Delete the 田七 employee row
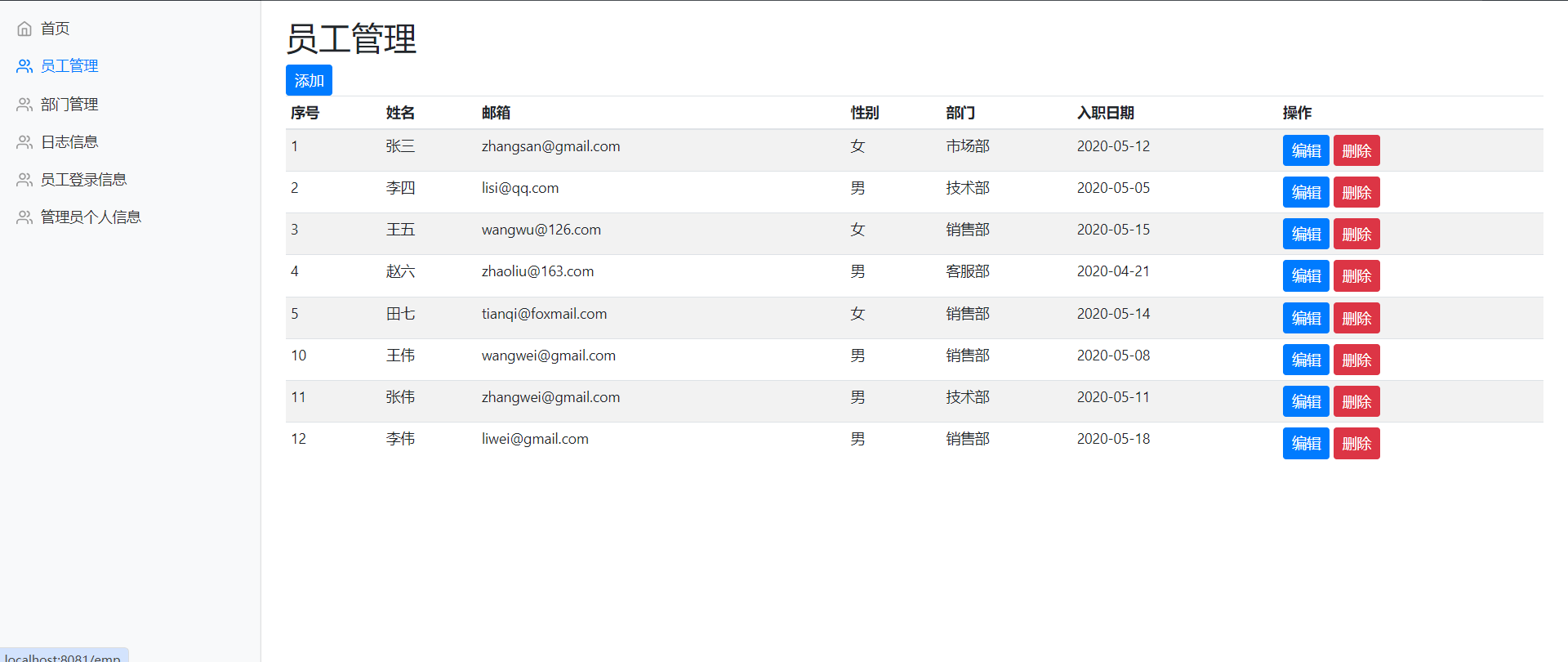This screenshot has width=1568, height=662. click(x=1356, y=318)
